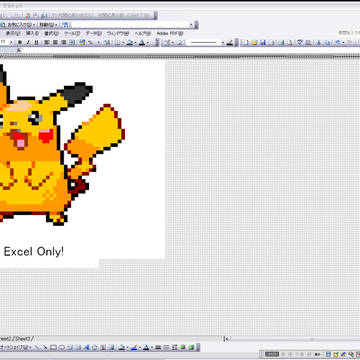Click the Undo button

coord(337,42)
